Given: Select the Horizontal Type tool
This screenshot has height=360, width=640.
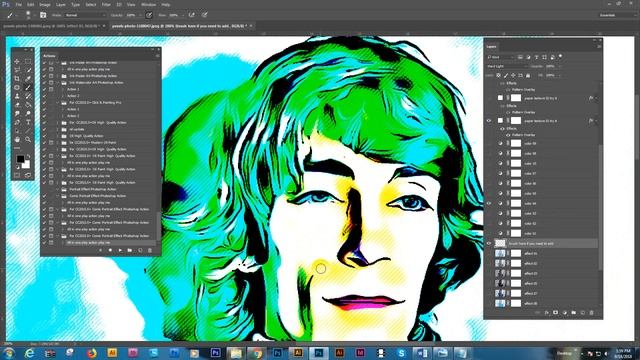Looking at the screenshot, I should tap(28, 122).
